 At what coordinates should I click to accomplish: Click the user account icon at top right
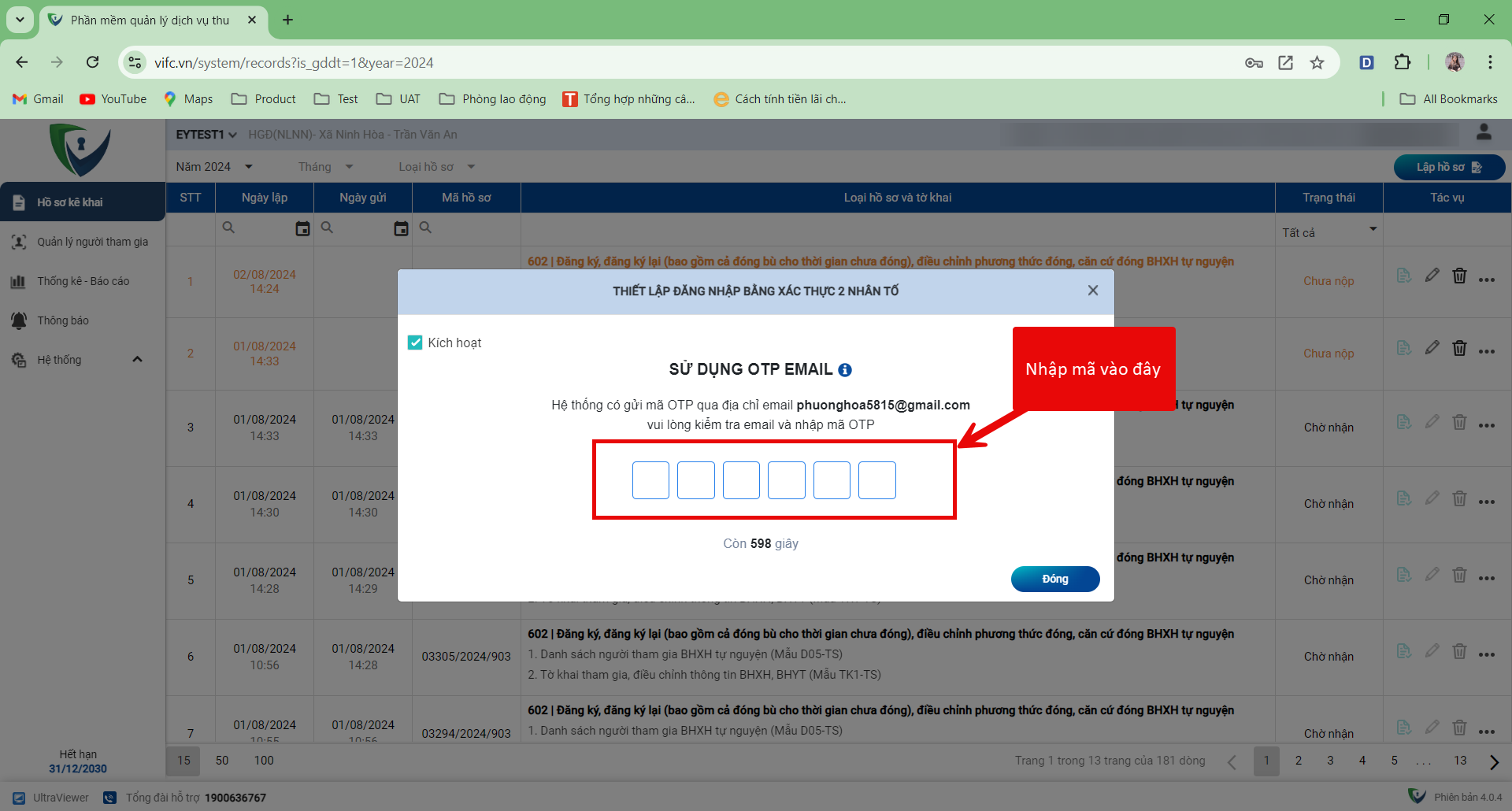click(1484, 132)
